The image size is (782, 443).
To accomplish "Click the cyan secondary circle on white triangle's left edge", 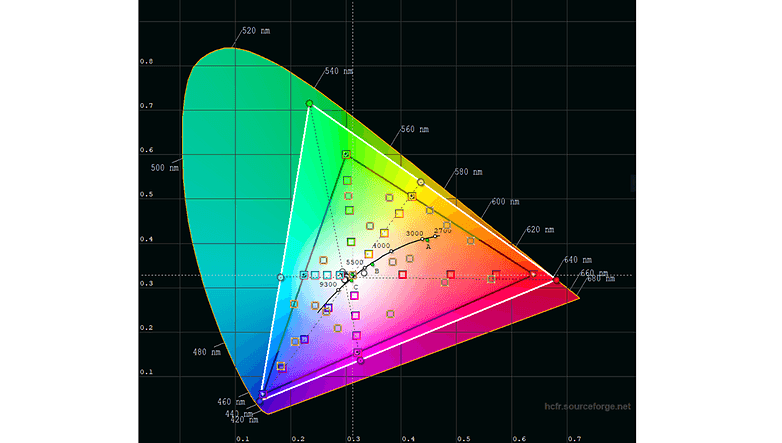I will pyautogui.click(x=280, y=277).
